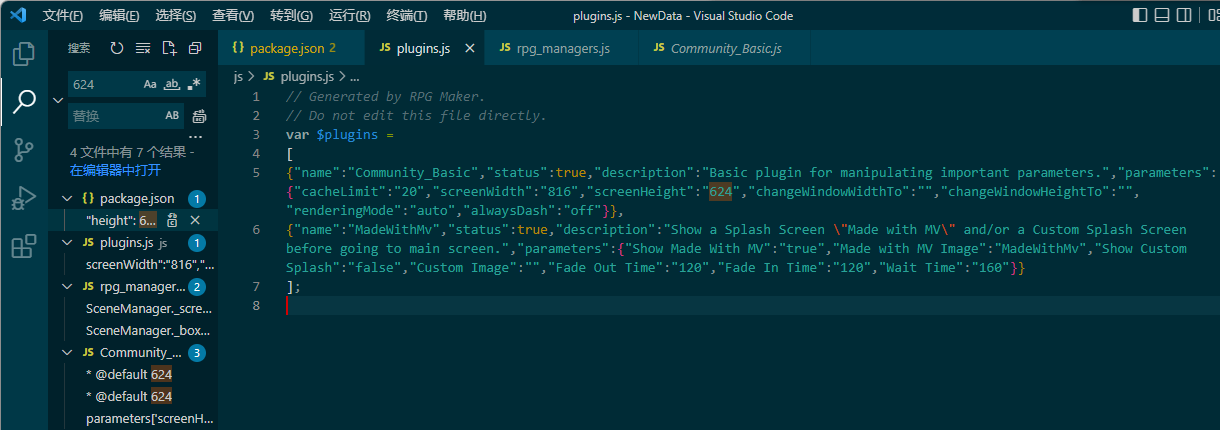Open the Run and Debug view
The height and width of the screenshot is (430, 1220).
pos(24,198)
